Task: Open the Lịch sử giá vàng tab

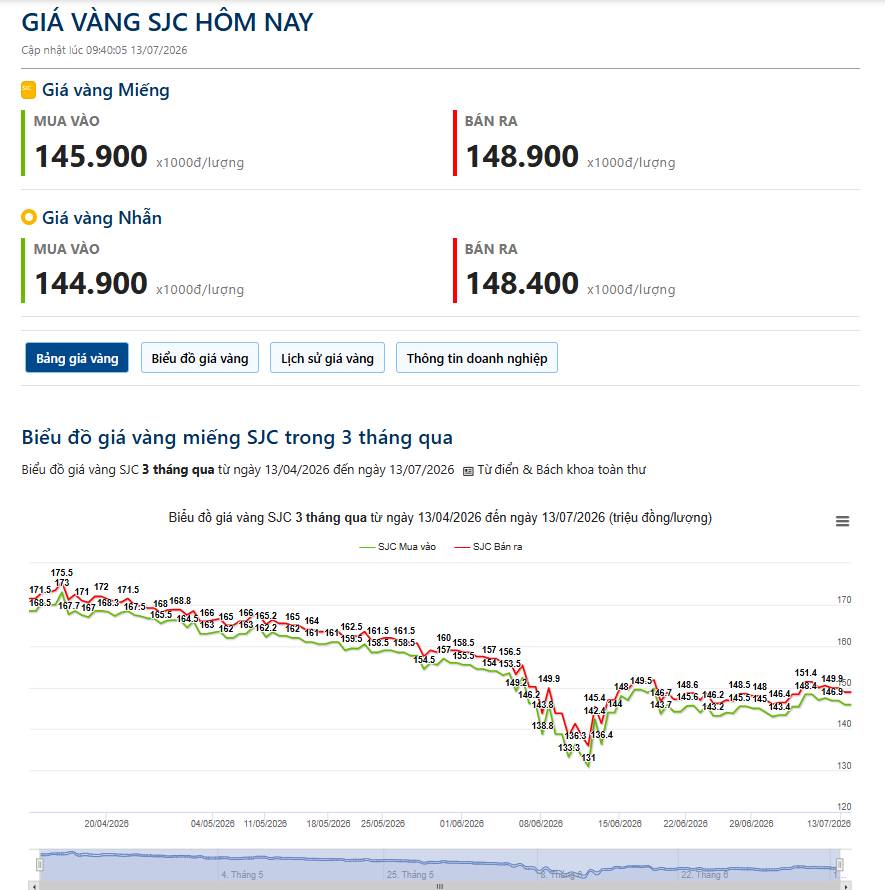Action: click(x=328, y=358)
